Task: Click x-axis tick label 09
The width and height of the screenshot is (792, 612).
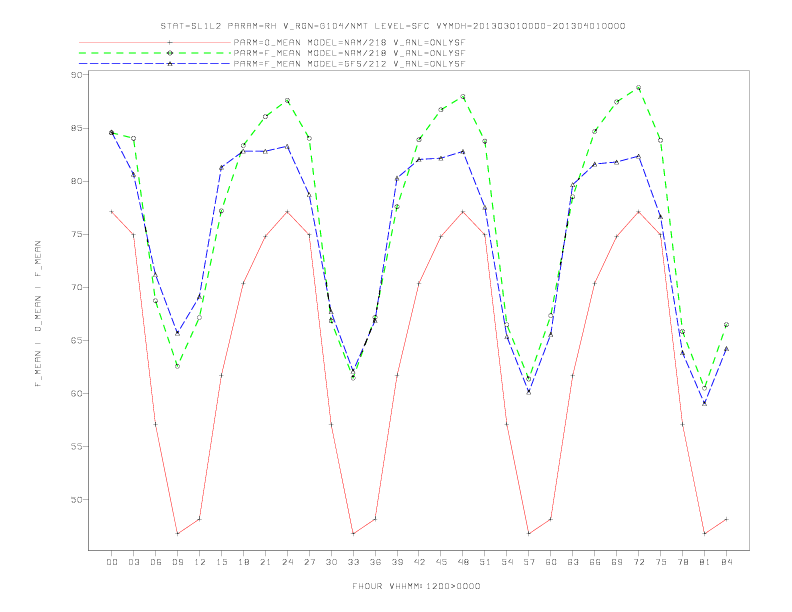Action: pos(177,562)
